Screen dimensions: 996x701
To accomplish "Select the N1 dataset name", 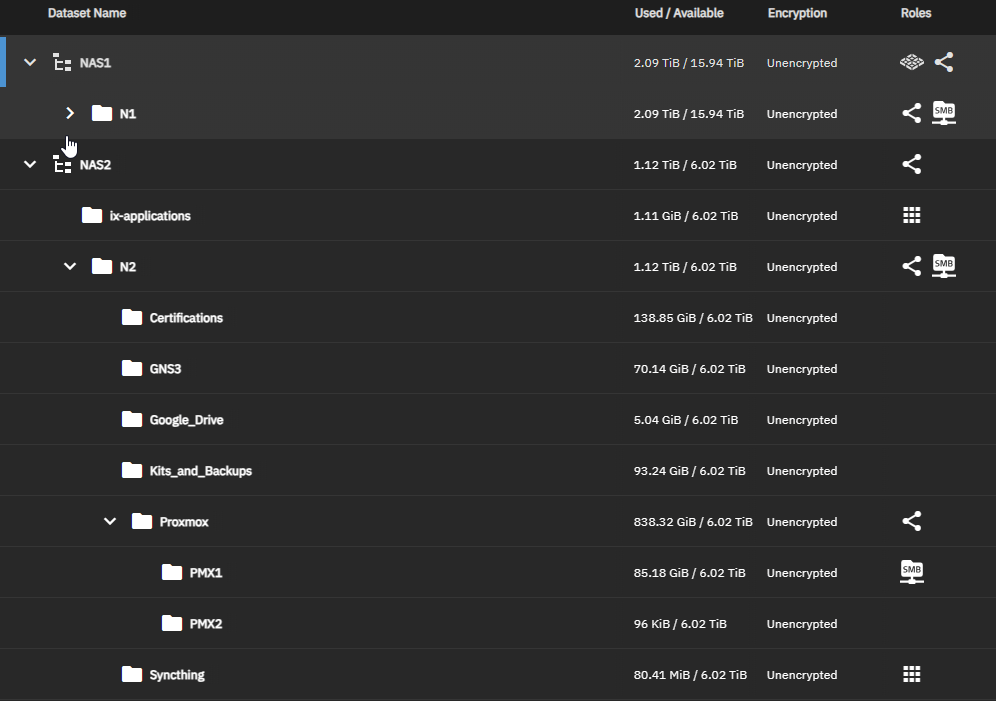I will point(128,114).
